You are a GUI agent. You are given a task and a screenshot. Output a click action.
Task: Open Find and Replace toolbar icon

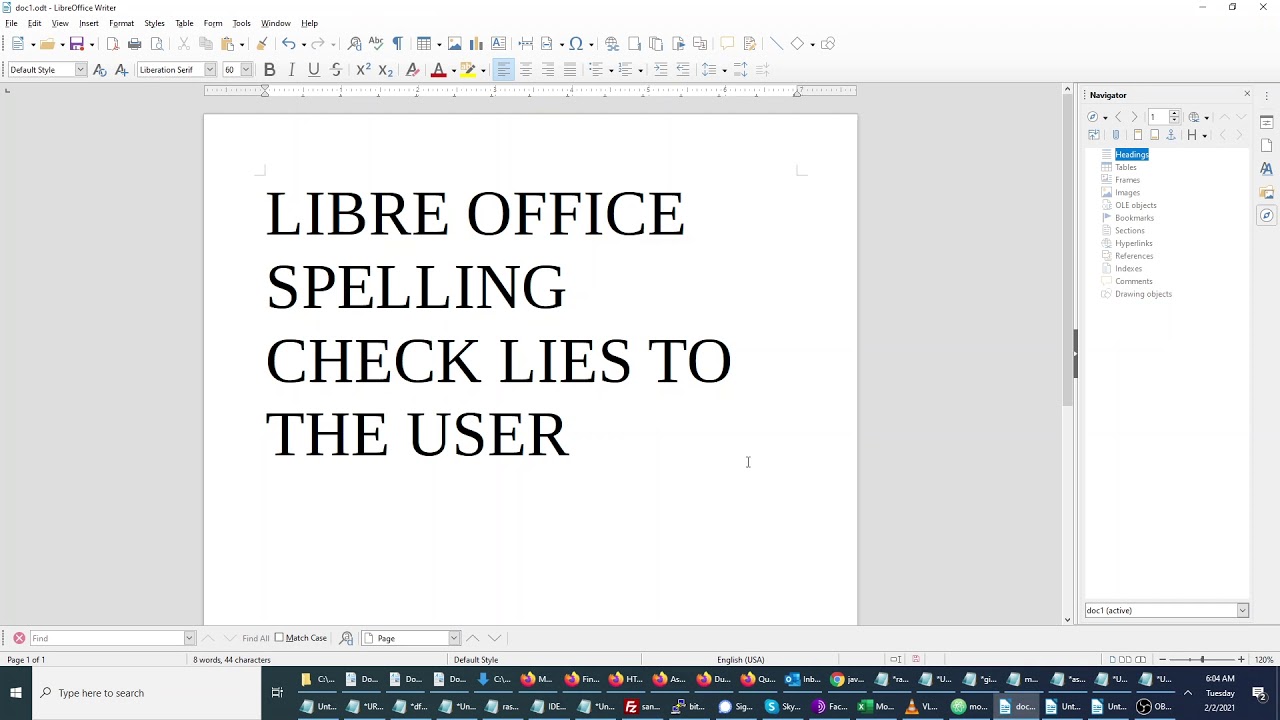pos(354,44)
